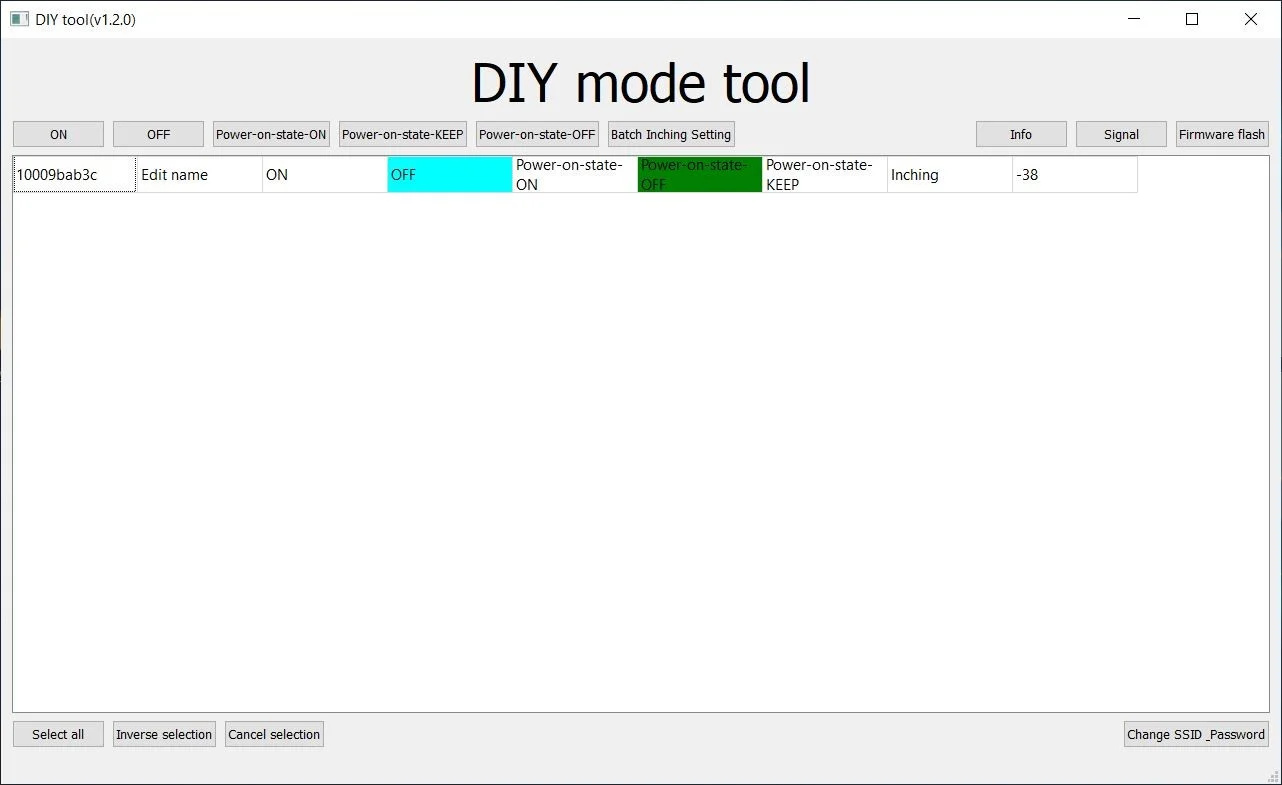The image size is (1282, 785).
Task: Turn device ON via row ON cell
Action: [325, 174]
